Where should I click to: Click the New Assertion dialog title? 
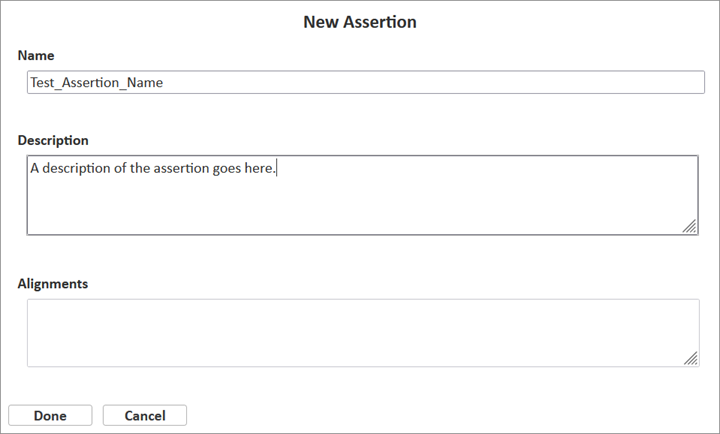click(x=360, y=21)
